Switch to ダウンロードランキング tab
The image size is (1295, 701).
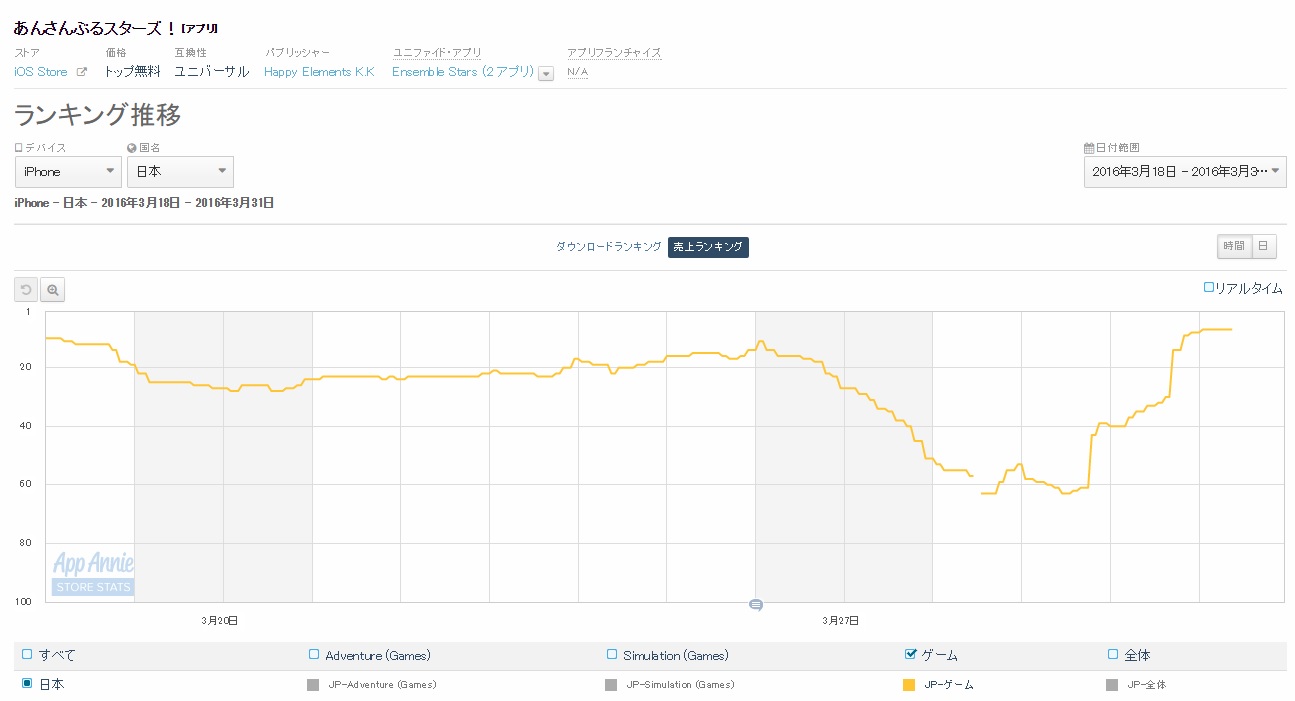(x=608, y=247)
